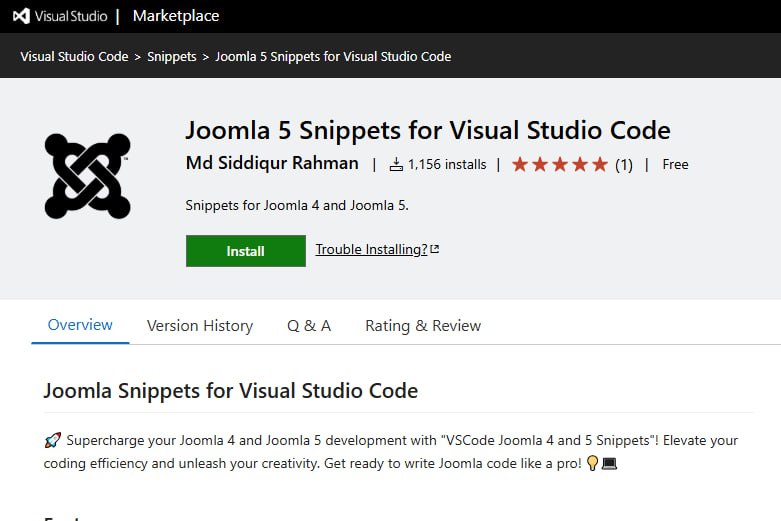Click the 1,156 installs count

(x=447, y=164)
